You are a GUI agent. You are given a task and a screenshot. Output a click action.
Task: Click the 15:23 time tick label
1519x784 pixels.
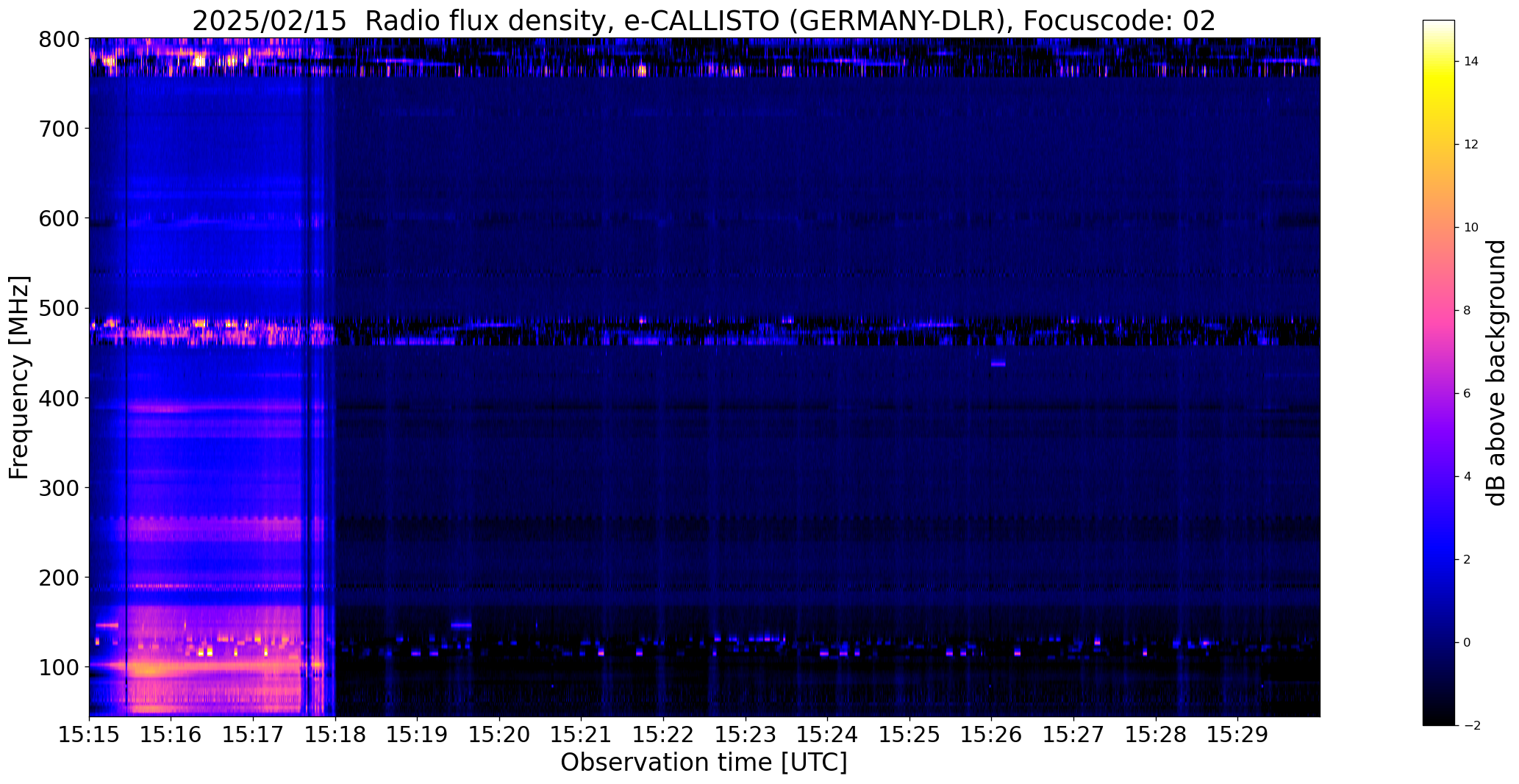[746, 735]
